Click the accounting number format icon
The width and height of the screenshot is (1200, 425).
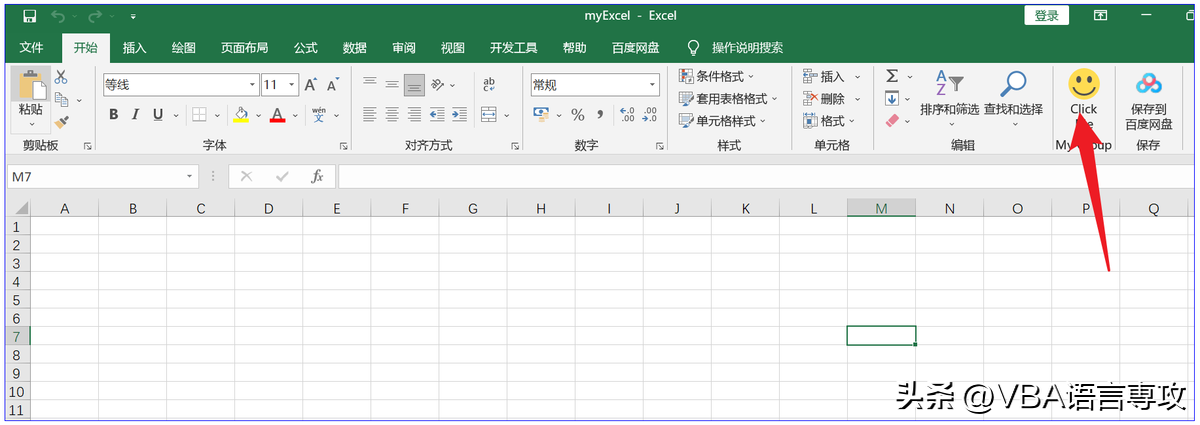(x=542, y=115)
